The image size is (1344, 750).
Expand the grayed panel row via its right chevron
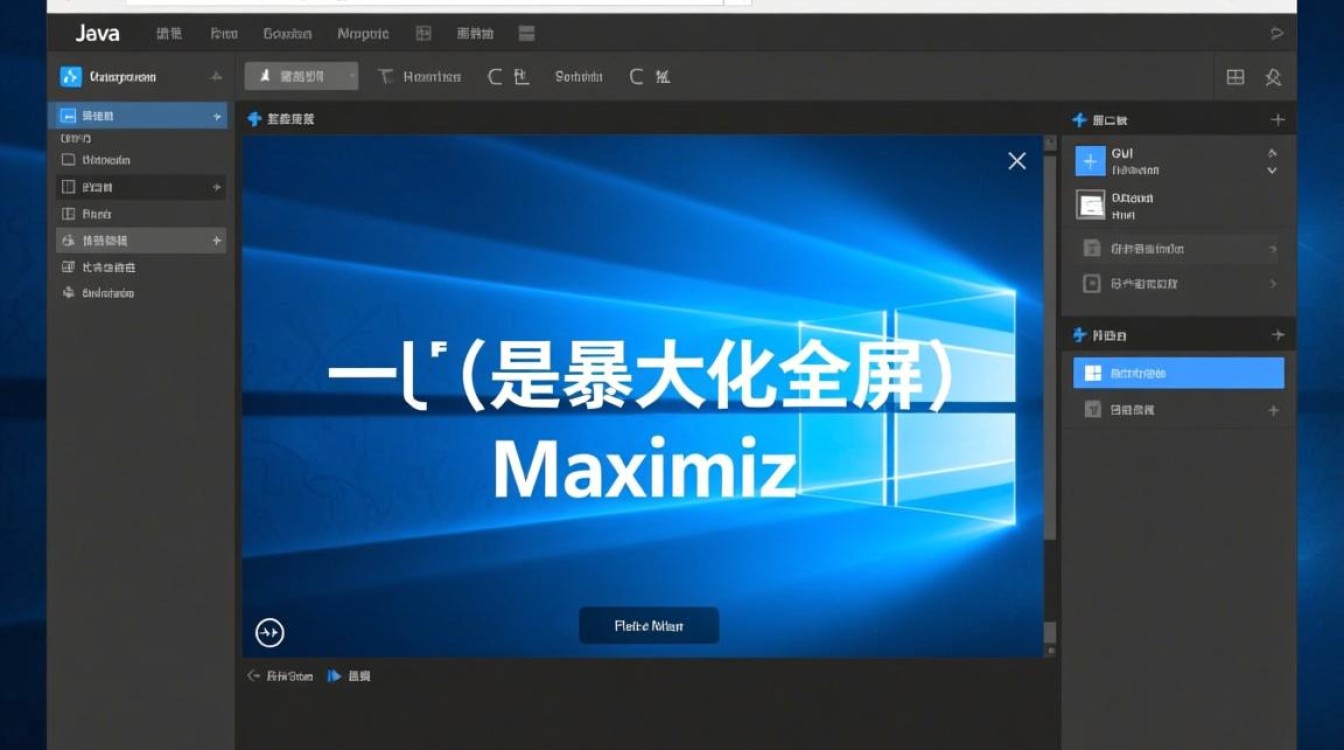coord(1272,249)
